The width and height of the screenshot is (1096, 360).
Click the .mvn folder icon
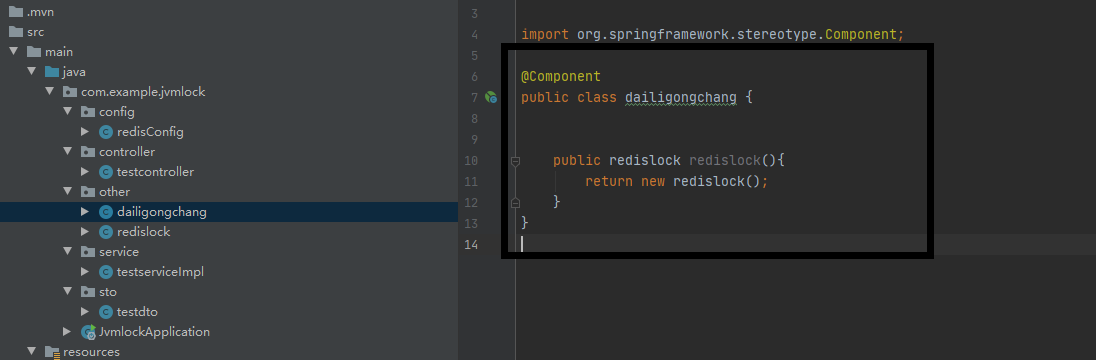point(15,12)
